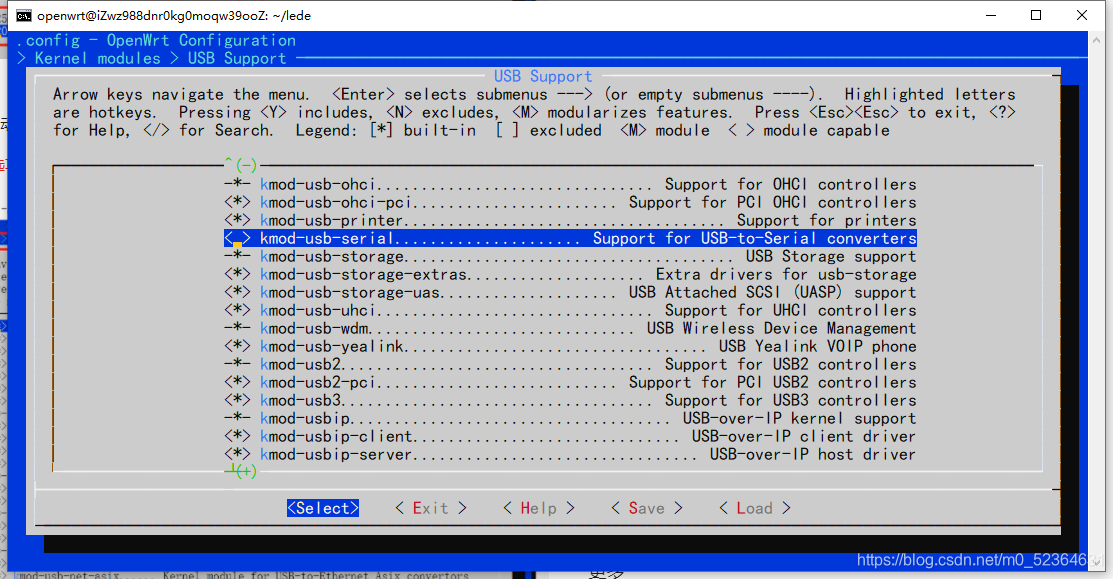The height and width of the screenshot is (579, 1113).
Task: Select highlighted kmod-usb-serial entry
Action: 570,238
